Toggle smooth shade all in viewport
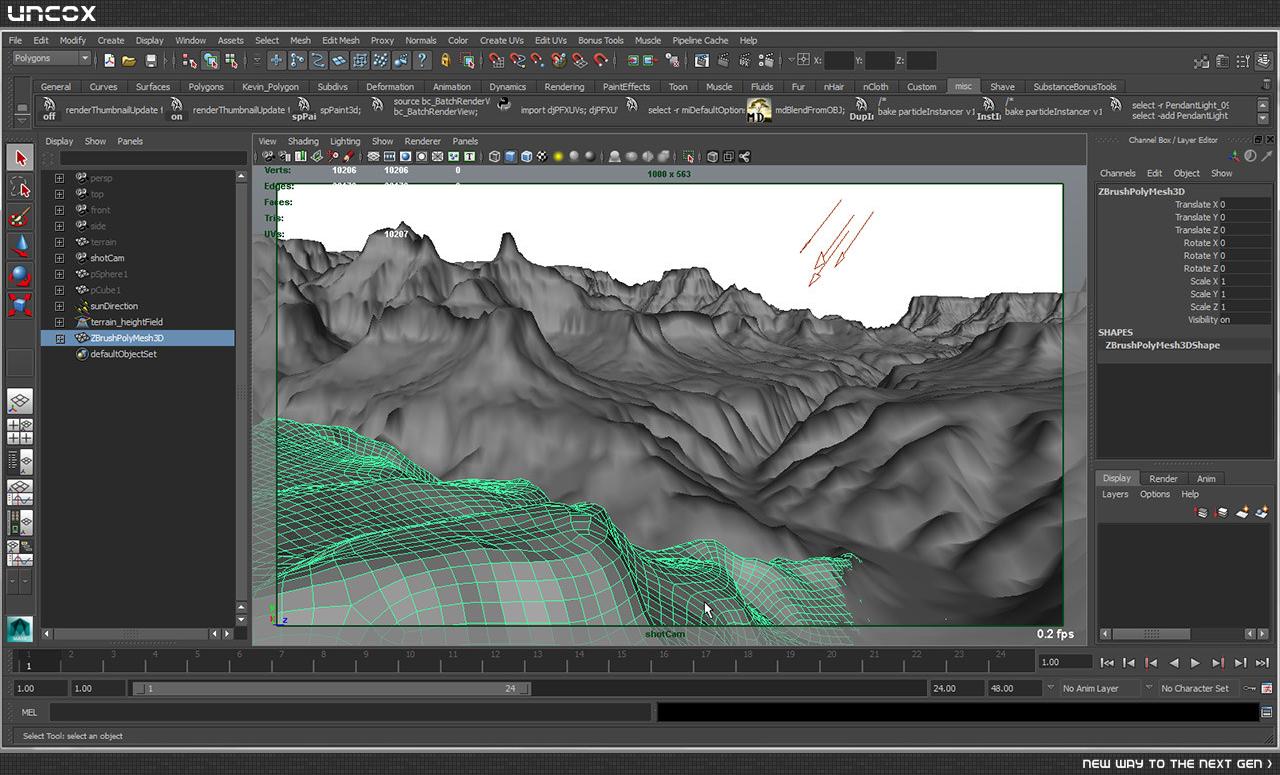 (x=511, y=157)
